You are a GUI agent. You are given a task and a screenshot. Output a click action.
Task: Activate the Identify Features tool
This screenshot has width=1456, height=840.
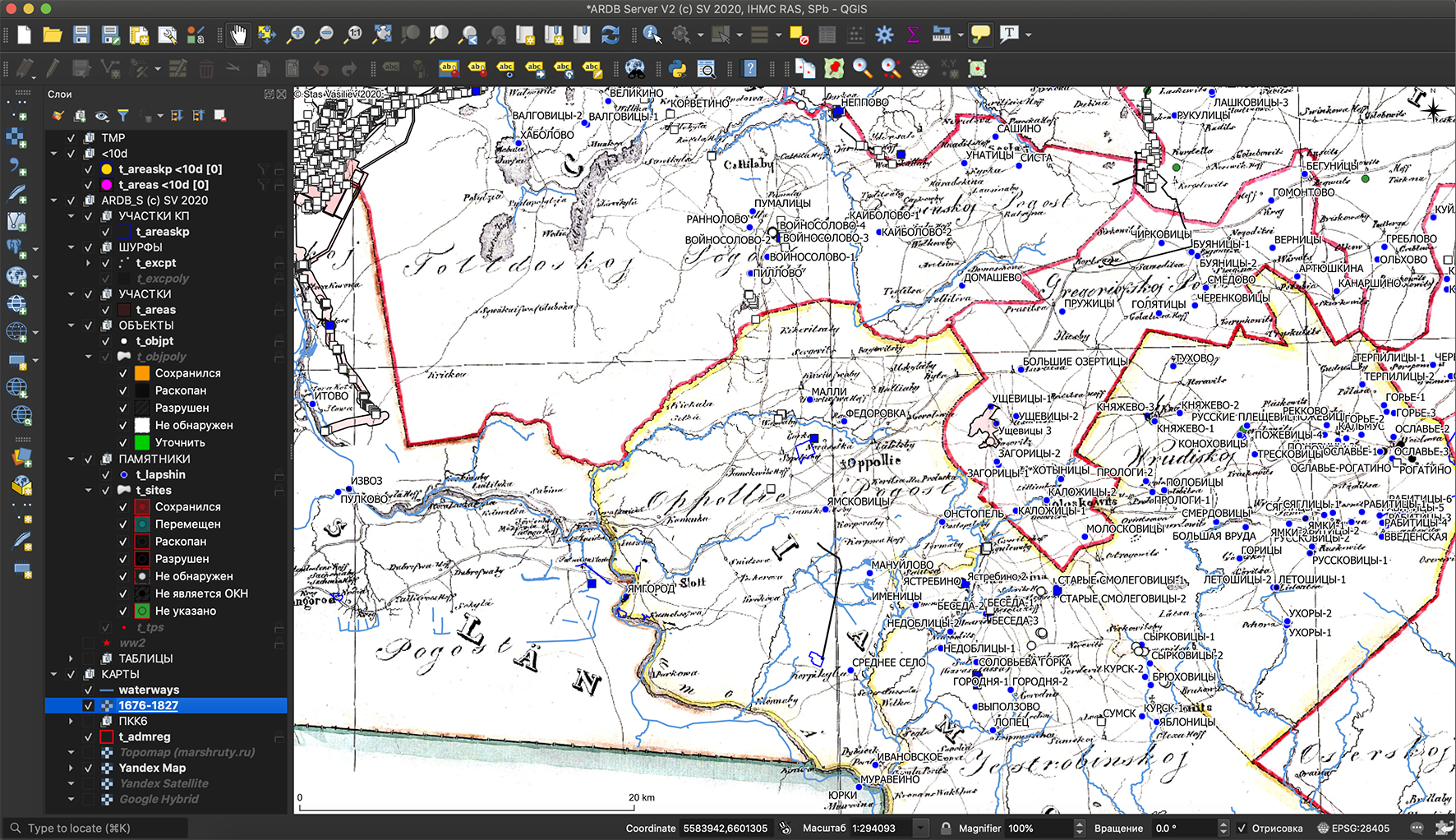pos(652,35)
